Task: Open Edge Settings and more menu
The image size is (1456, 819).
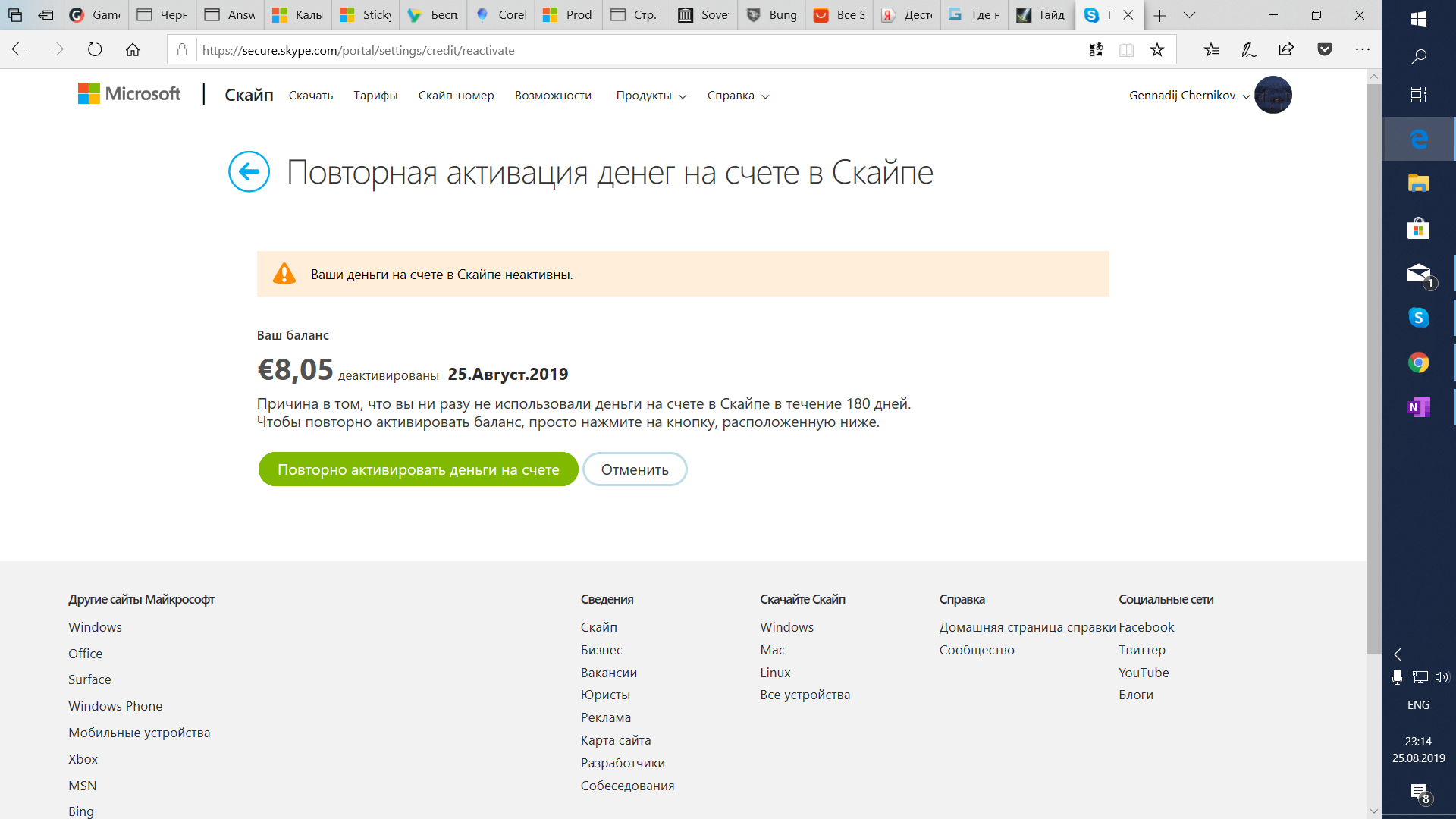Action: point(1363,50)
